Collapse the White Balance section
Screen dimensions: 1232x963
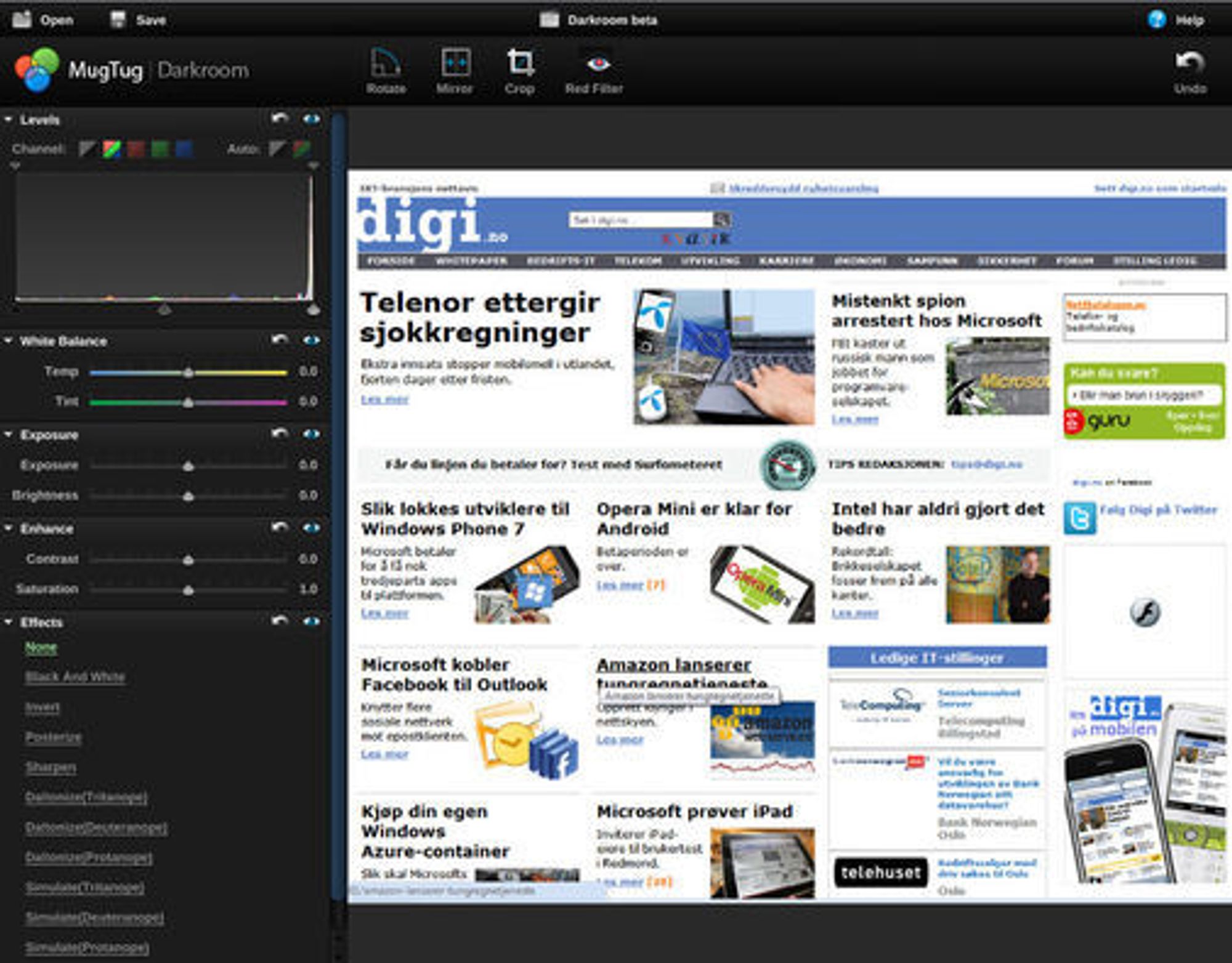coord(9,340)
